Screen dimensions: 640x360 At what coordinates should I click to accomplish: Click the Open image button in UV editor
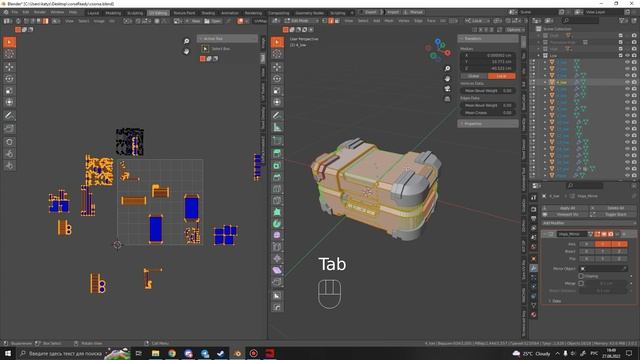click(213, 20)
